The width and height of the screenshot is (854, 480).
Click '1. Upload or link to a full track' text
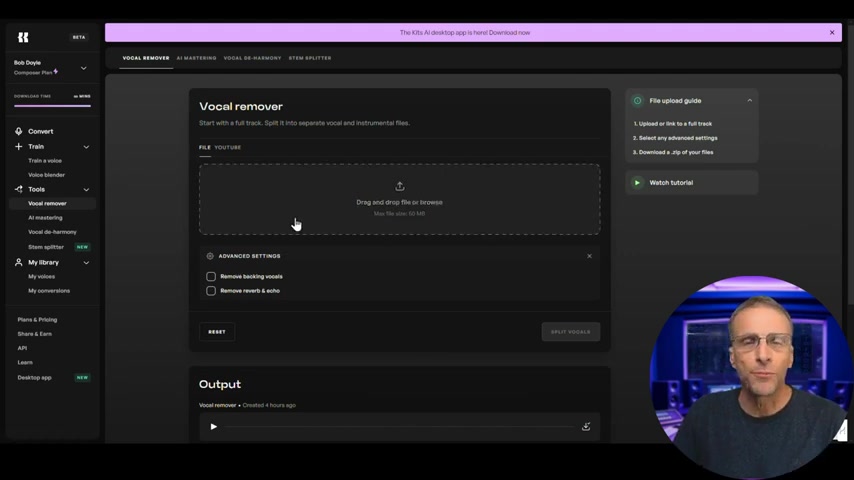pos(673,124)
